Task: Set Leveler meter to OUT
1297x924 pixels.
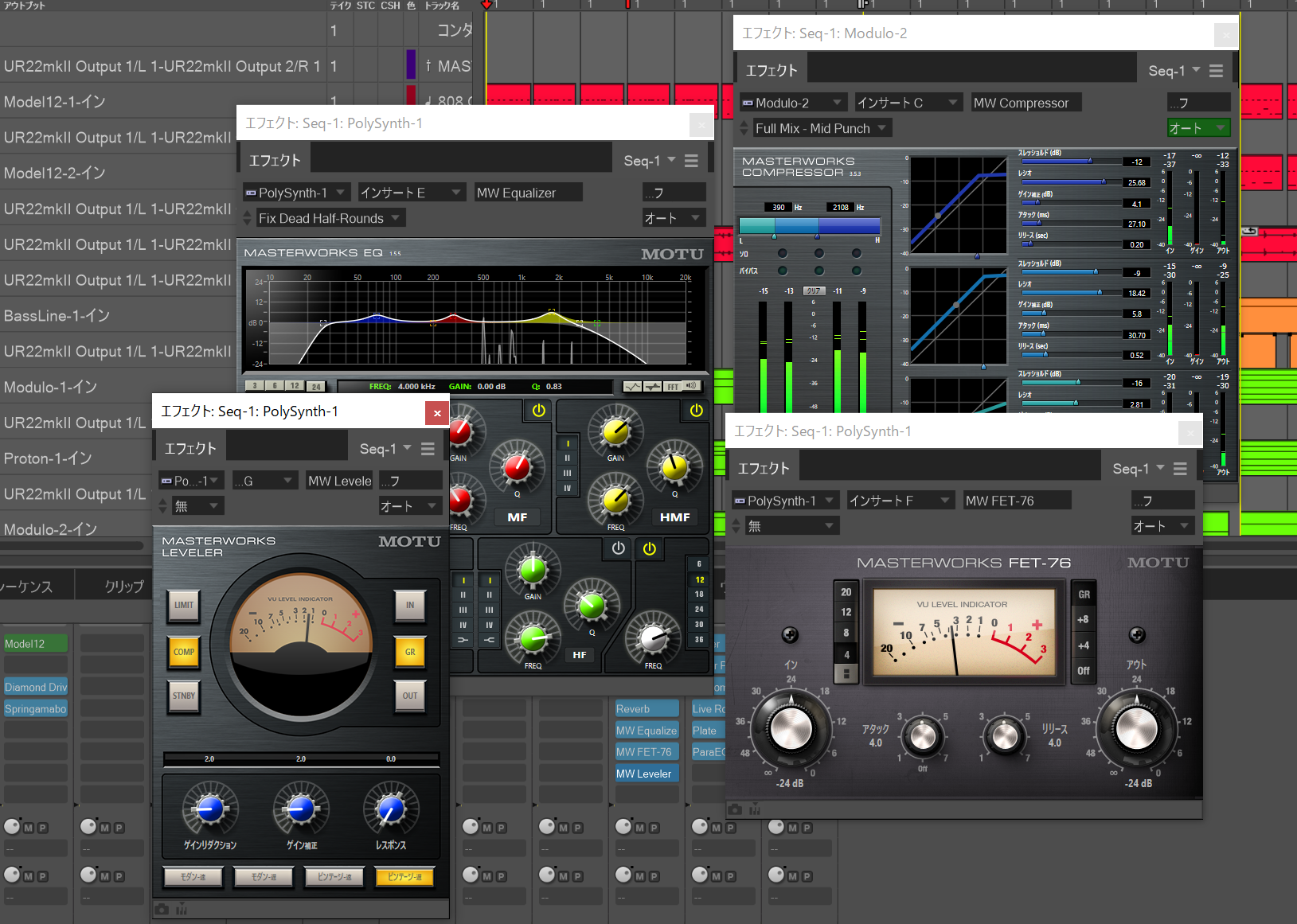Action: click(x=410, y=696)
